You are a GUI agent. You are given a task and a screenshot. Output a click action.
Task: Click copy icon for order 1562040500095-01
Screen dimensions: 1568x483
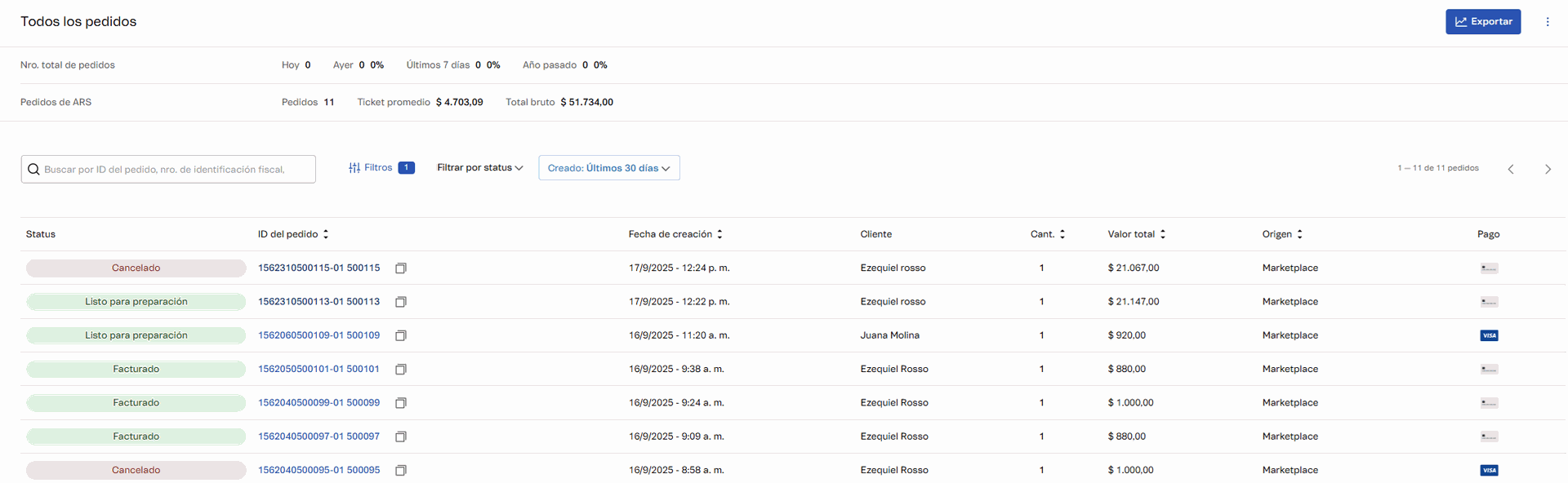click(x=401, y=471)
